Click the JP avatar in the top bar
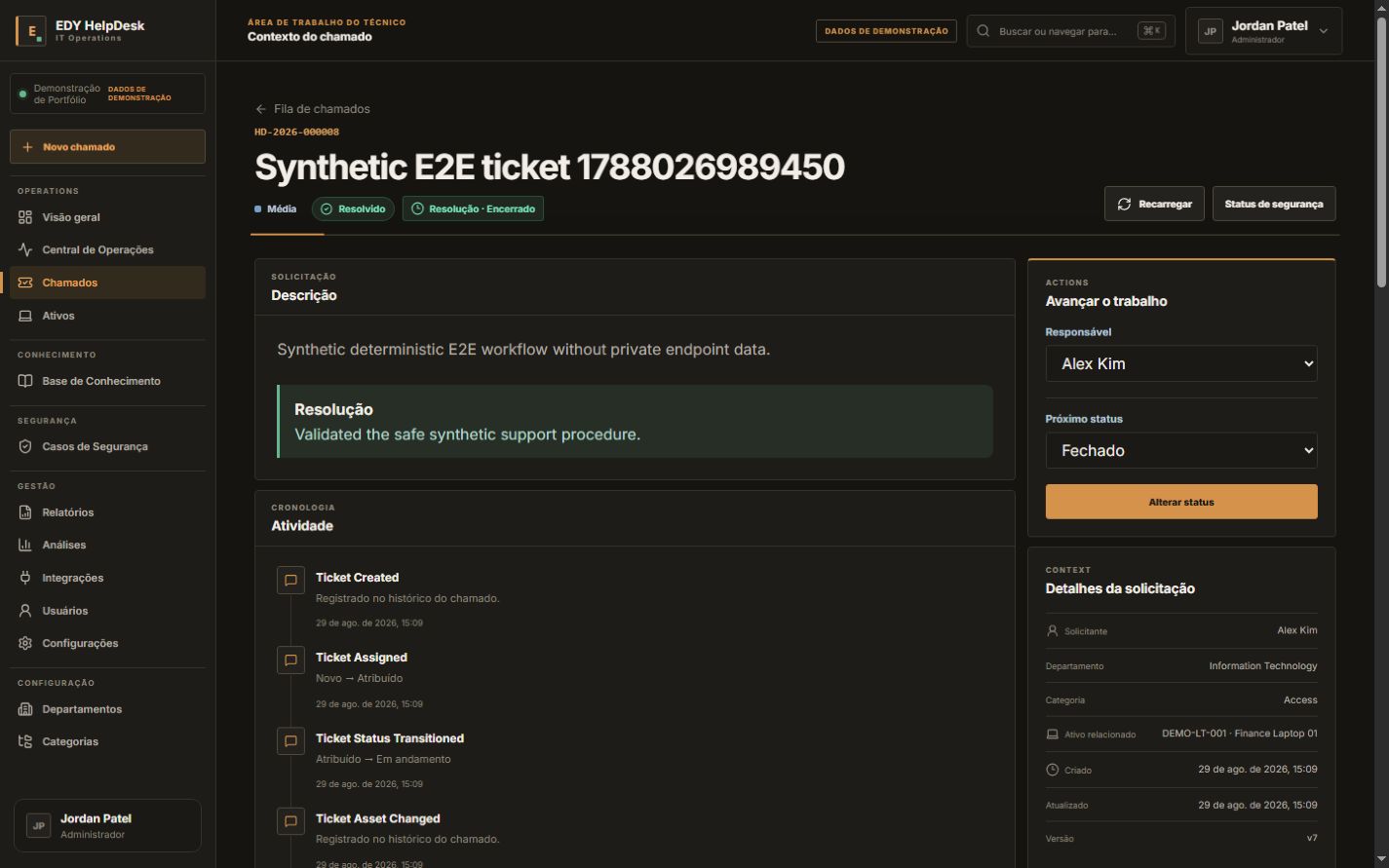This screenshot has height=868, width=1389. point(1210,31)
